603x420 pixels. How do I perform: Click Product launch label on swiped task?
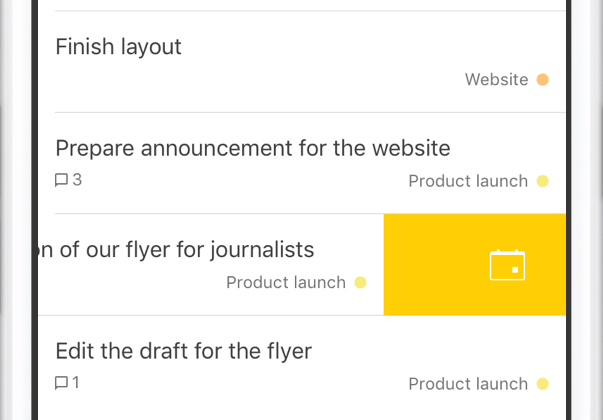coord(286,283)
